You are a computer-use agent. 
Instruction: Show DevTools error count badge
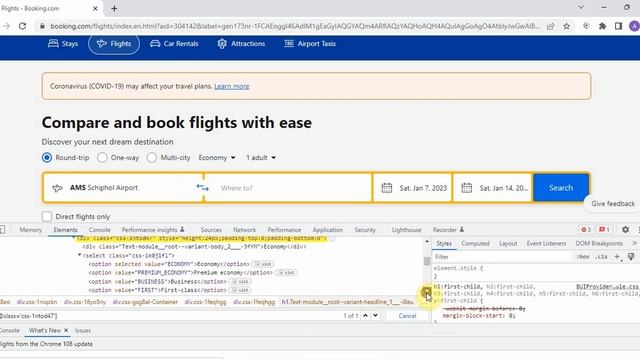586,229
